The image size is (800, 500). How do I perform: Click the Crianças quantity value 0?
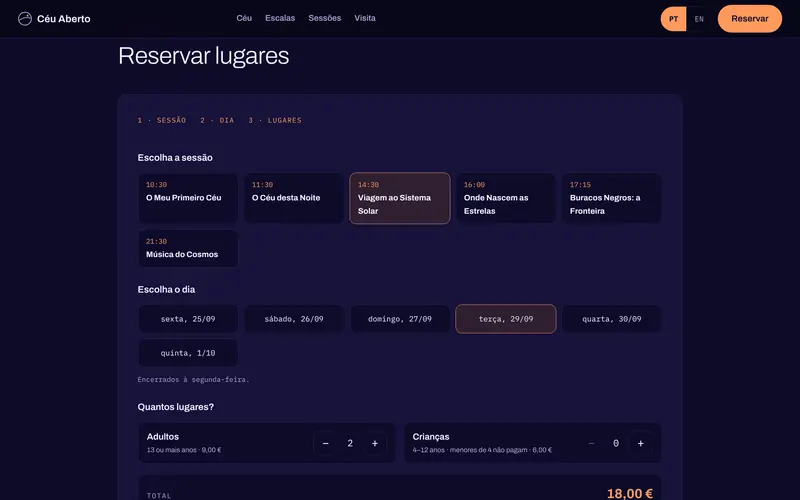[x=616, y=443]
